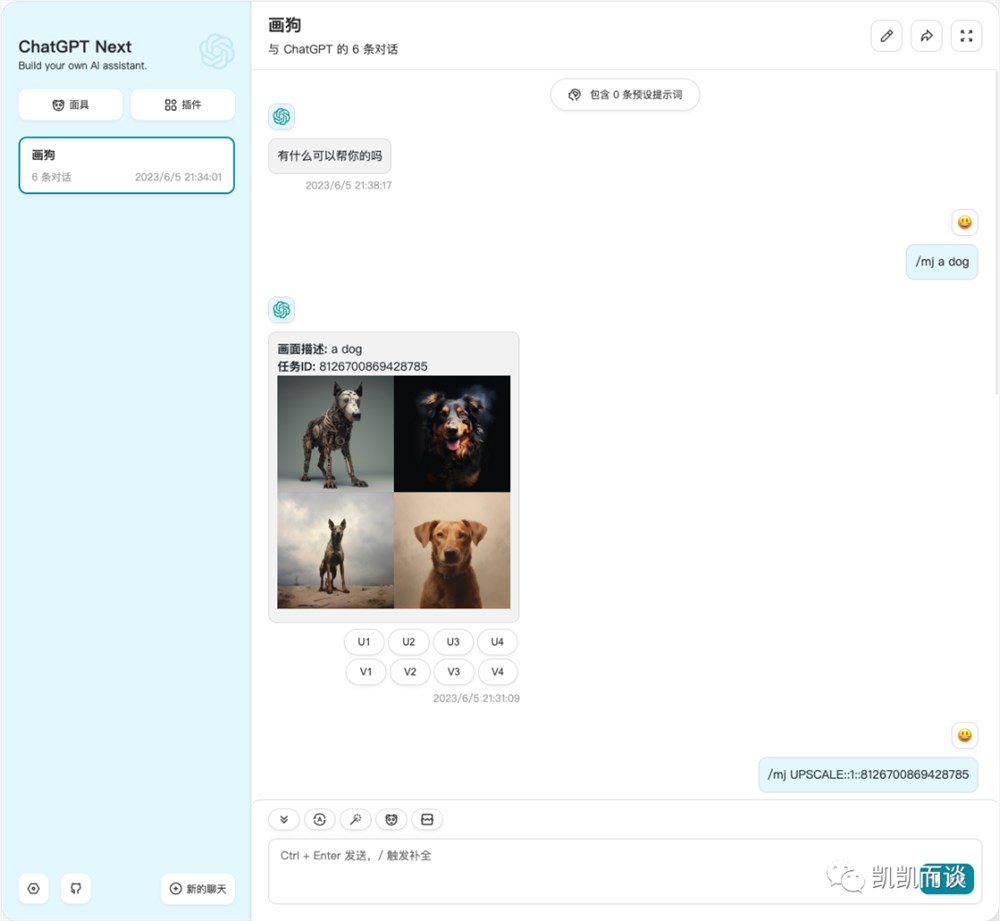The width and height of the screenshot is (1000, 921).
Task: Click the scroll-to-bottom double chevron icon
Action: (x=284, y=820)
